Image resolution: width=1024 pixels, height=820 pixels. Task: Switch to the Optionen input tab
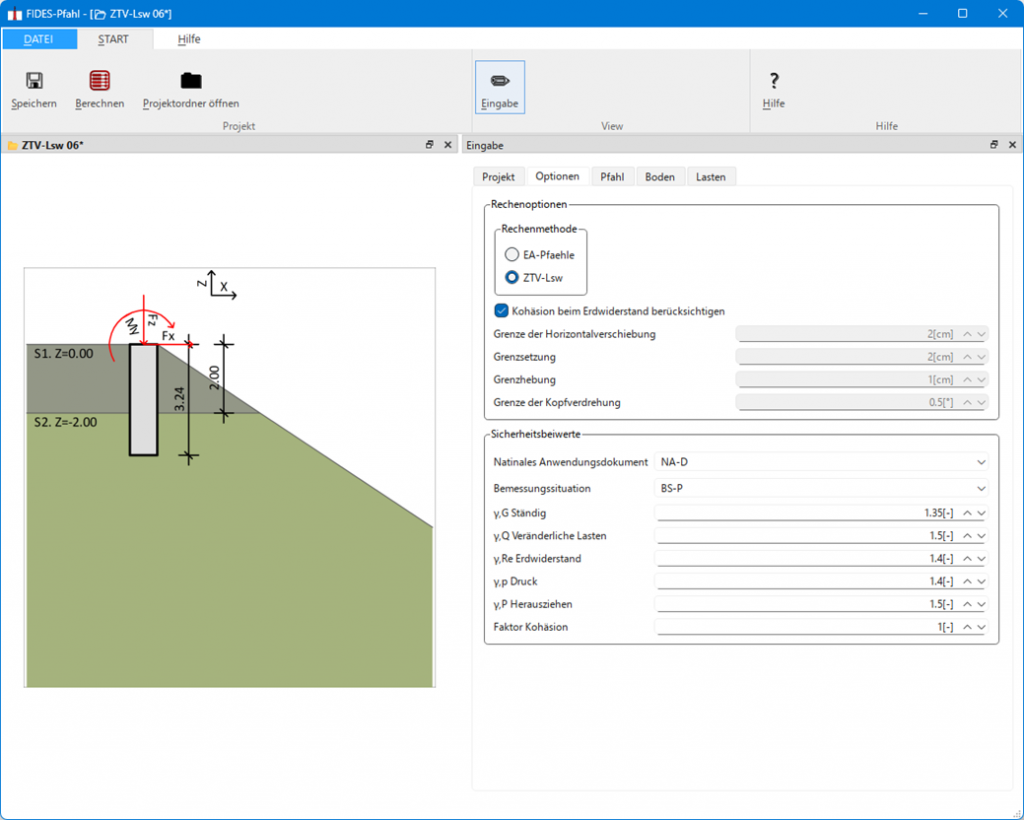pyautogui.click(x=557, y=176)
